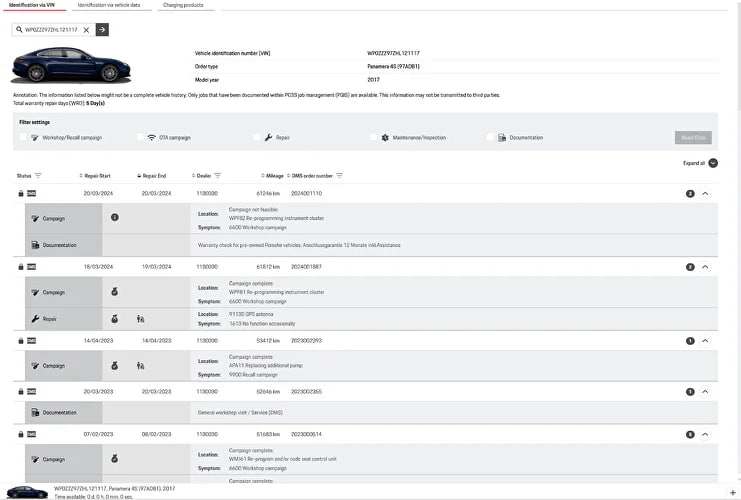Click lock icon on 20/03/2024 order

[21, 193]
